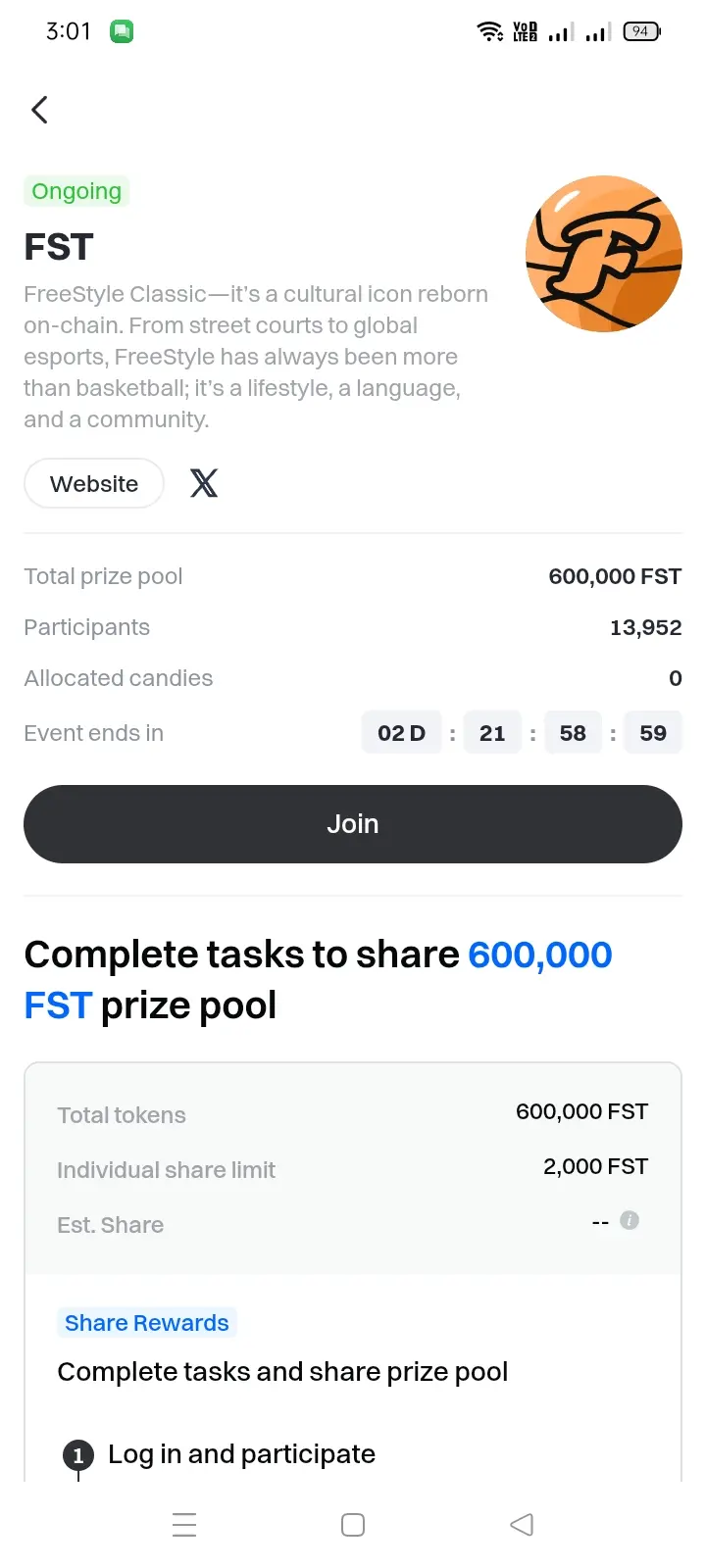Viewport: 706px width, 1568px height.
Task: Tap the FST basketball logo
Action: coord(604,254)
